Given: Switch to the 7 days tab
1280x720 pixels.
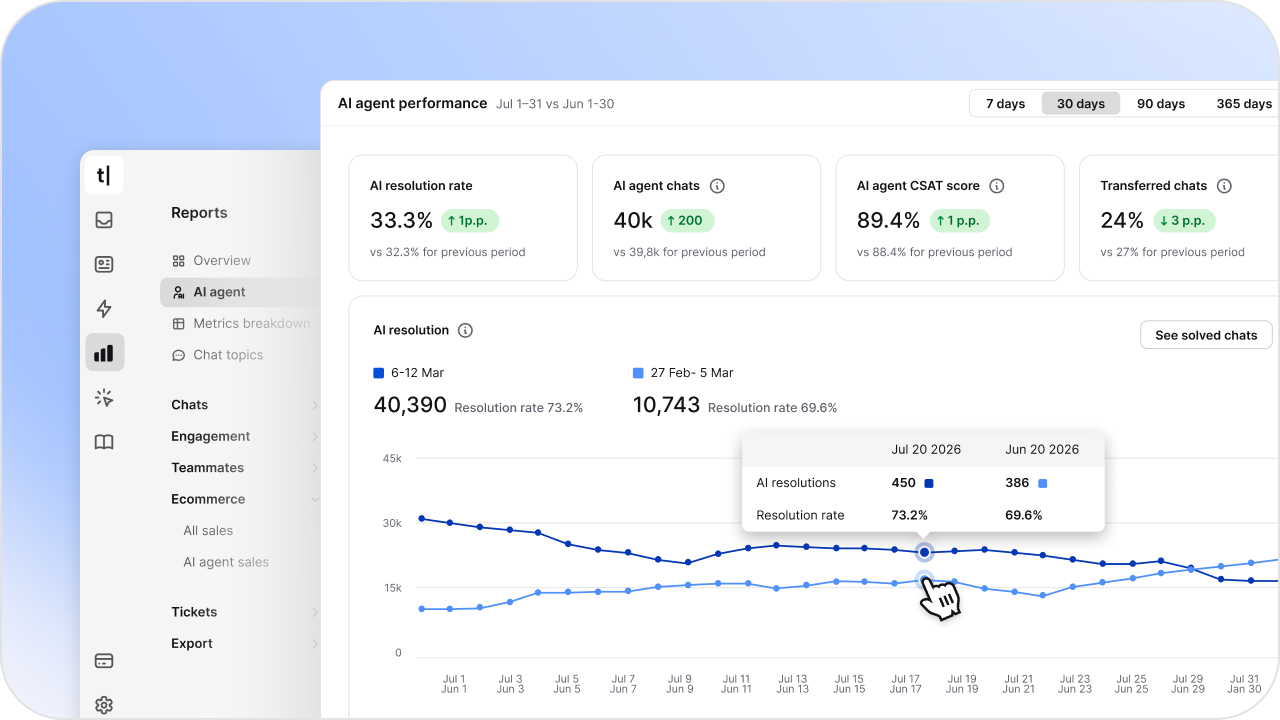Looking at the screenshot, I should 1005,103.
